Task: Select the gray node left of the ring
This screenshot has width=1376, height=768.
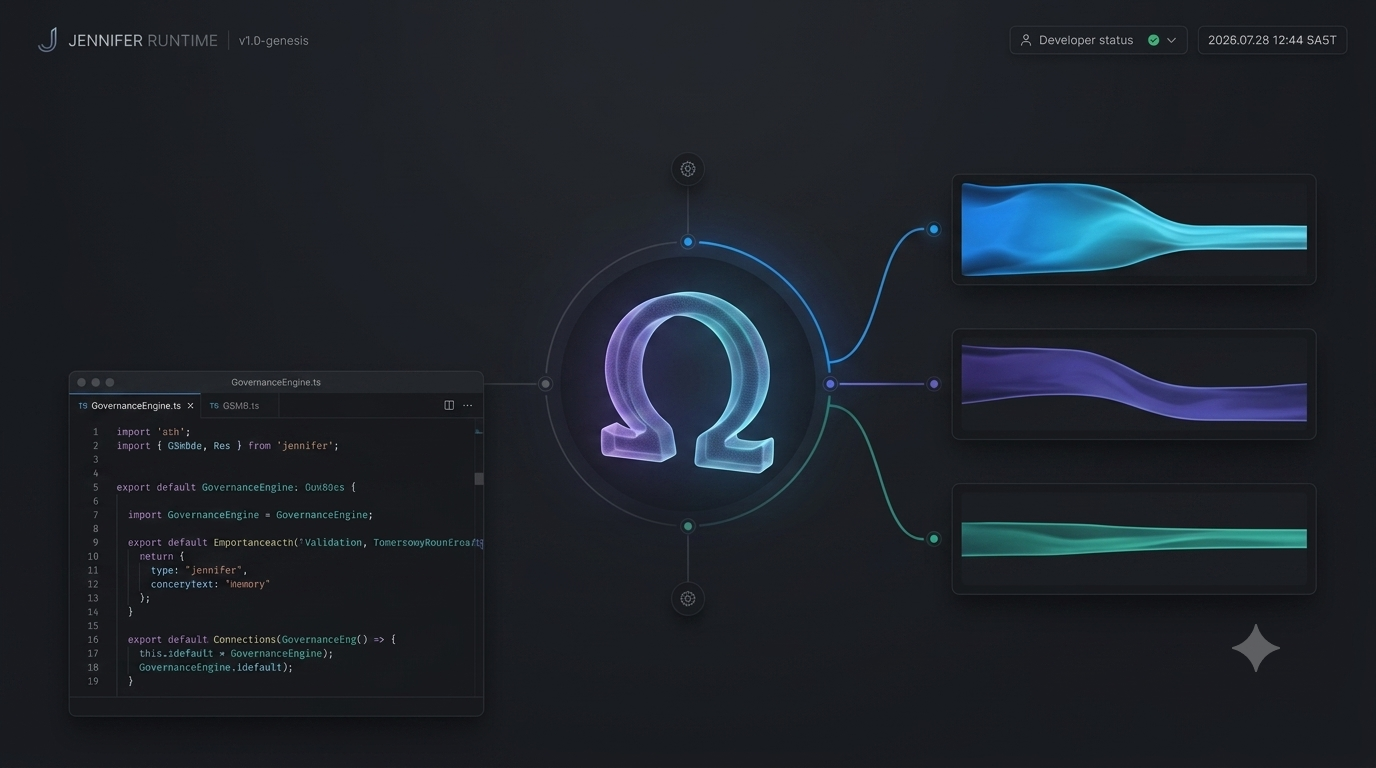Action: (545, 384)
